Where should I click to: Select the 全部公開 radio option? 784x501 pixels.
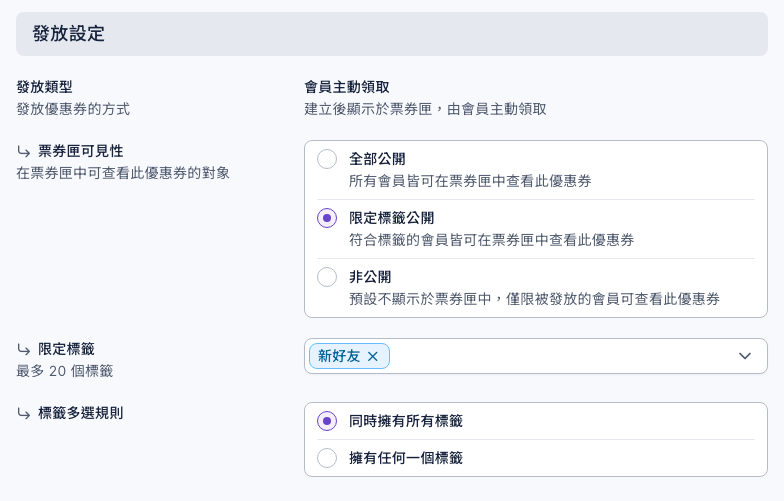point(327,160)
